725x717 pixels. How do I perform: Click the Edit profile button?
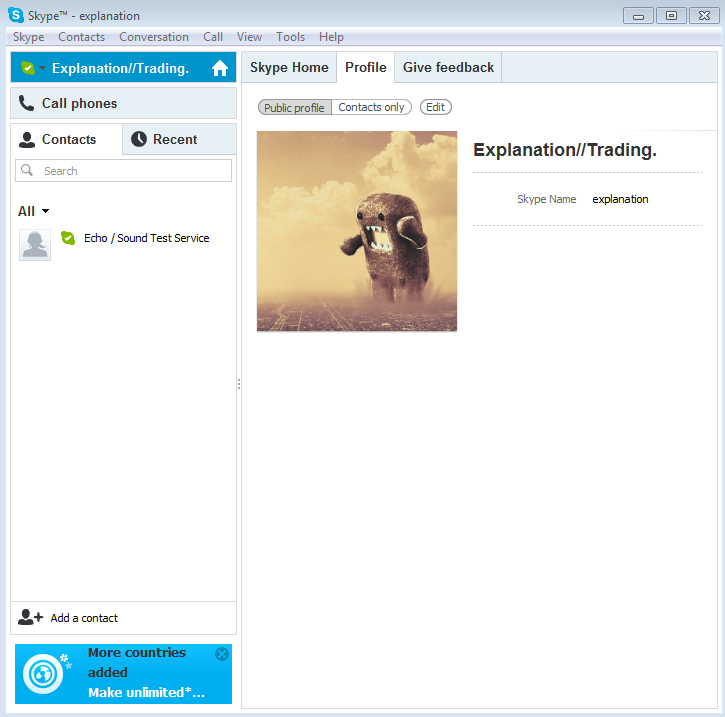click(436, 107)
